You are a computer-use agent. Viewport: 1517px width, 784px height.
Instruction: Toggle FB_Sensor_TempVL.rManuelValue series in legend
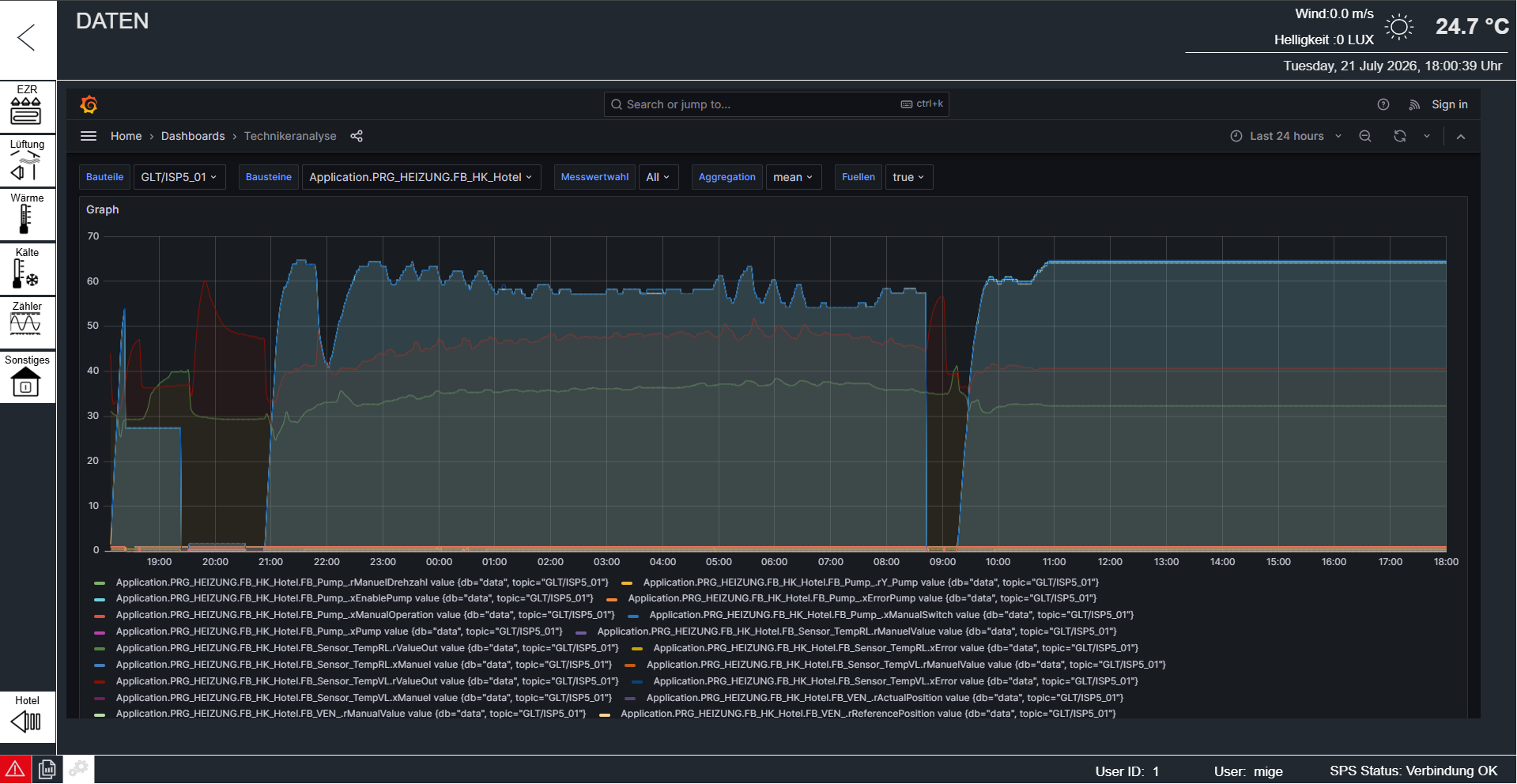pos(906,665)
